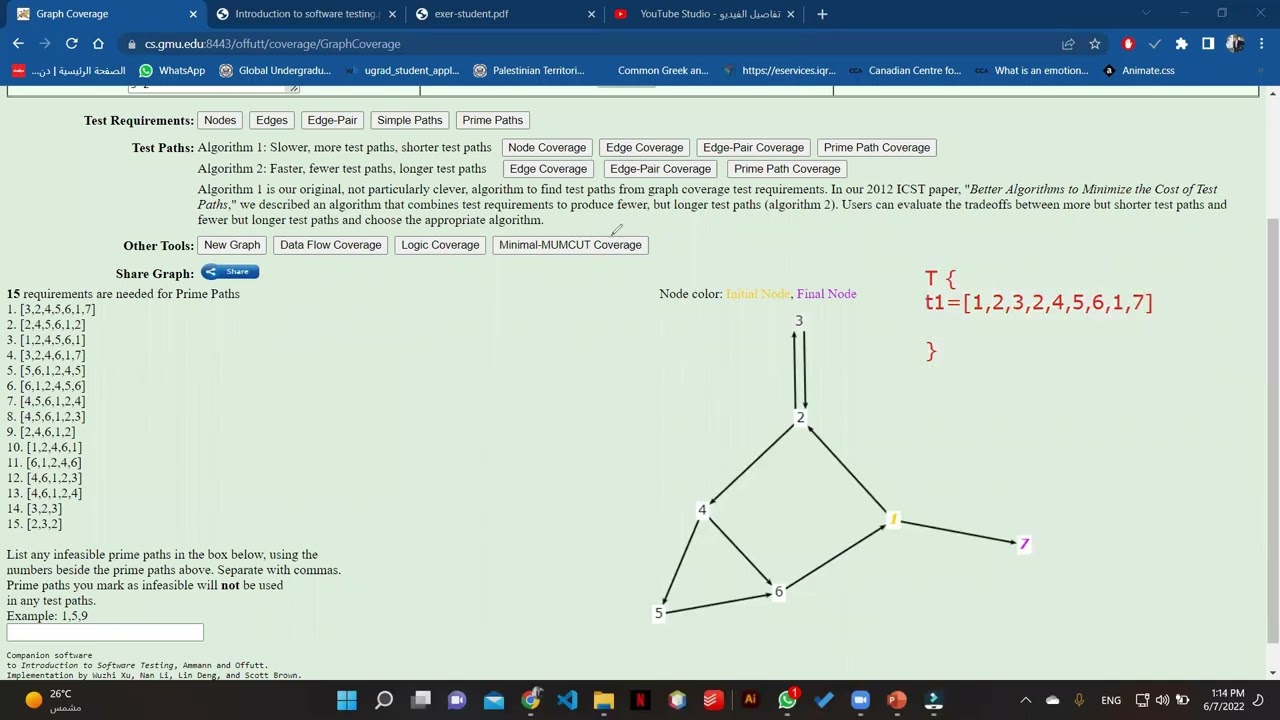Image resolution: width=1280 pixels, height=720 pixels.
Task: Reload the current page
Action: tap(71, 44)
